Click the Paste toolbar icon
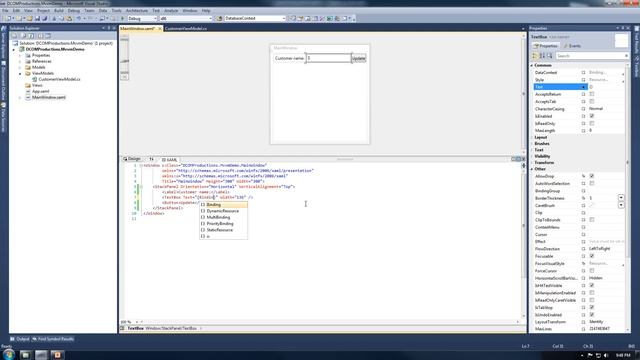This screenshot has height=360, width=640. (x=69, y=18)
